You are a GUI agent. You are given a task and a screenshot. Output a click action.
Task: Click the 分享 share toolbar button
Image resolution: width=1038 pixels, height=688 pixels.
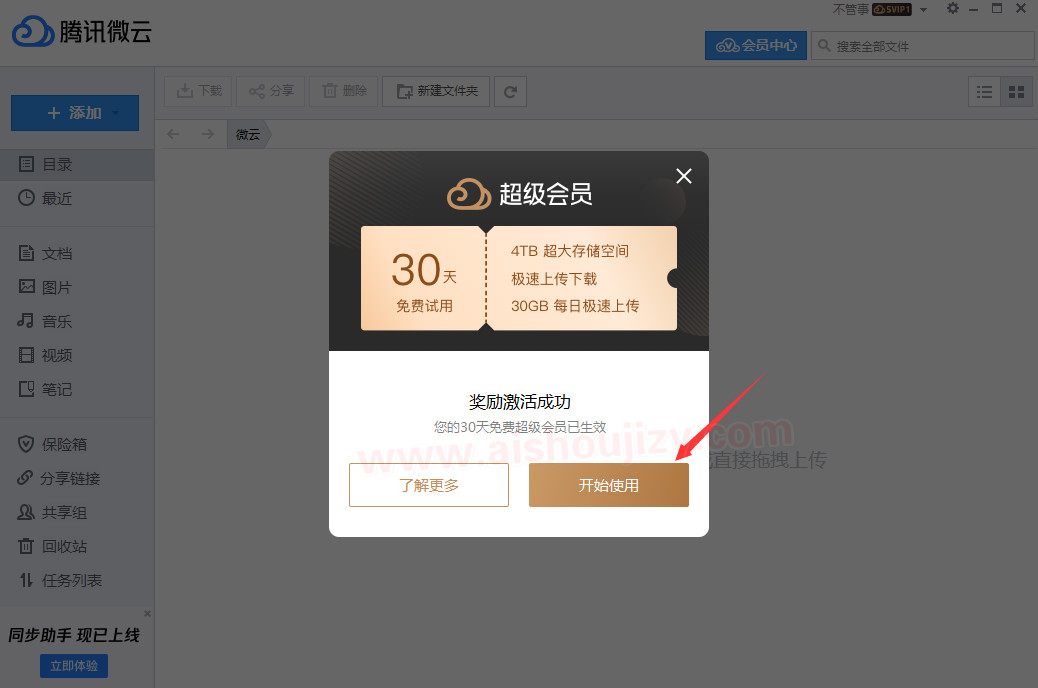pyautogui.click(x=271, y=91)
